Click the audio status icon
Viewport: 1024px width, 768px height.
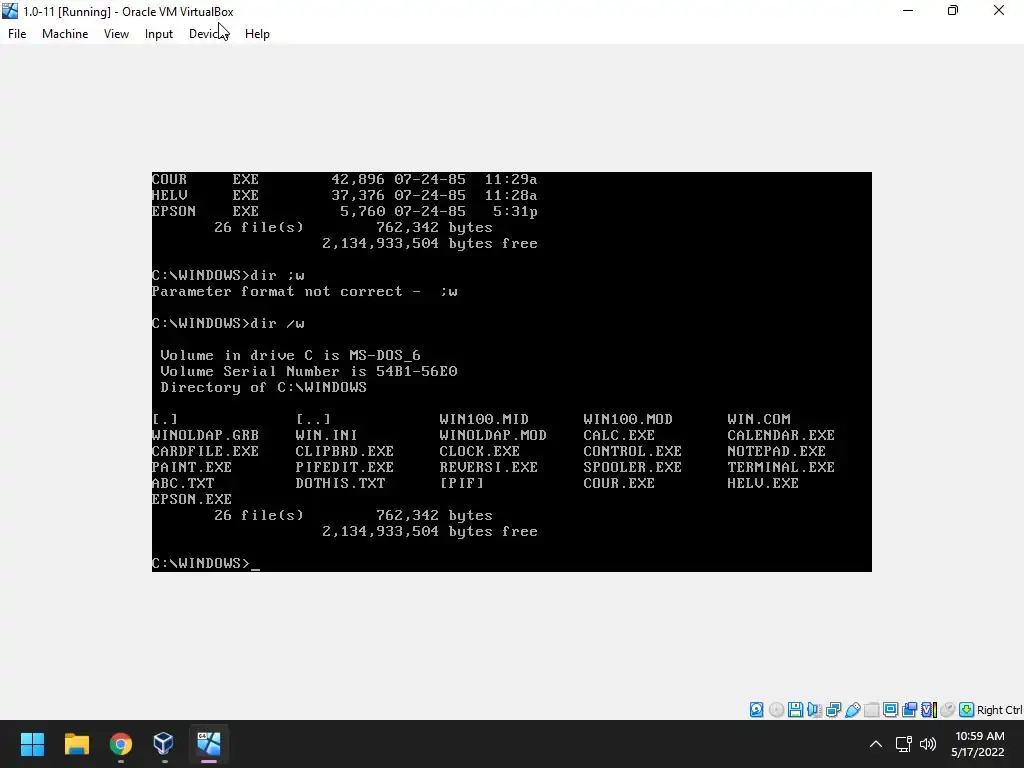click(x=814, y=710)
